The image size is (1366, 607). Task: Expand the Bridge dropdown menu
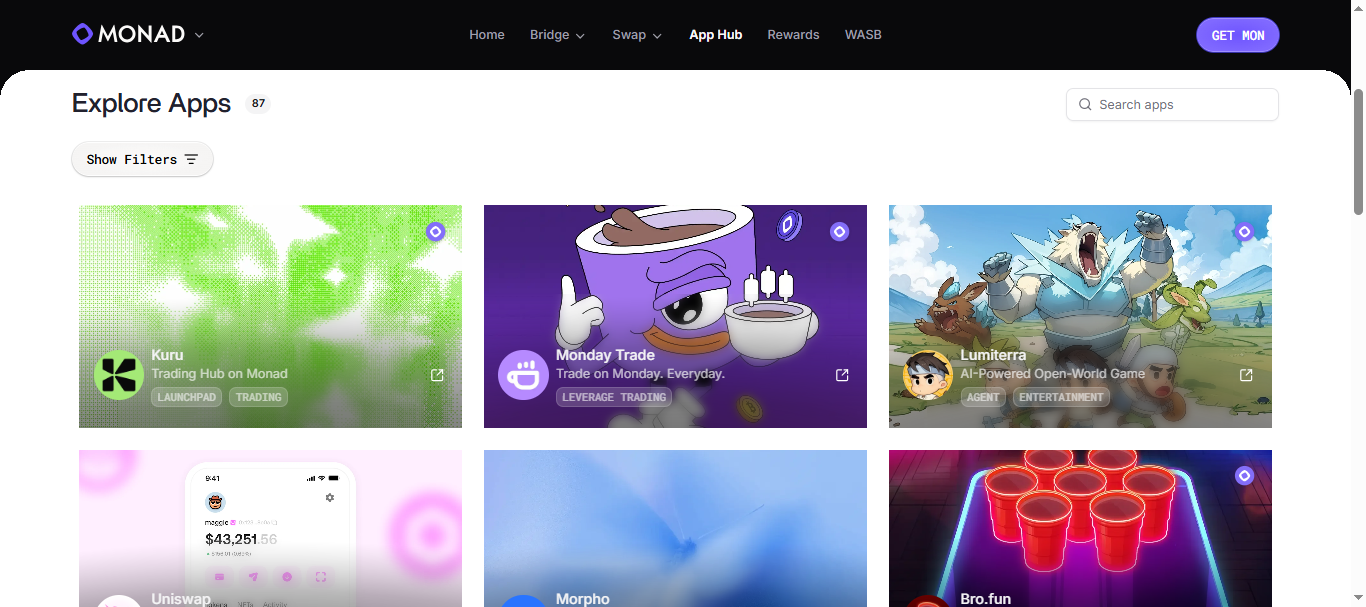(557, 35)
